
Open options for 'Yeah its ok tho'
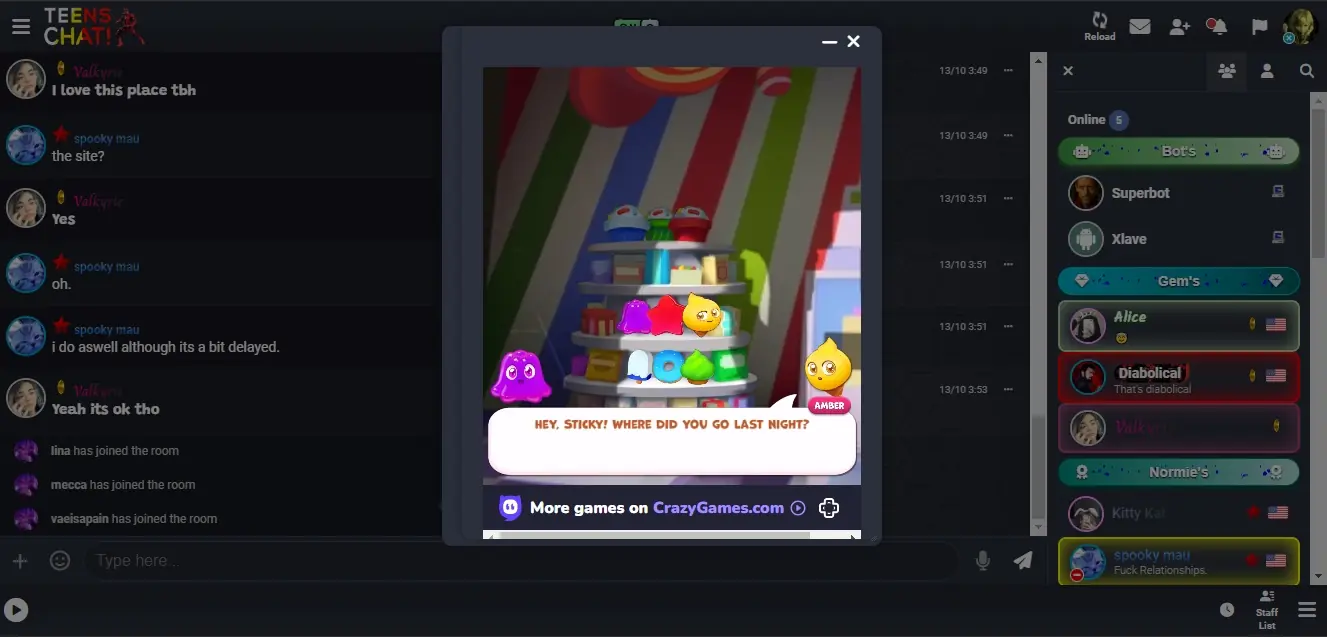1008,389
